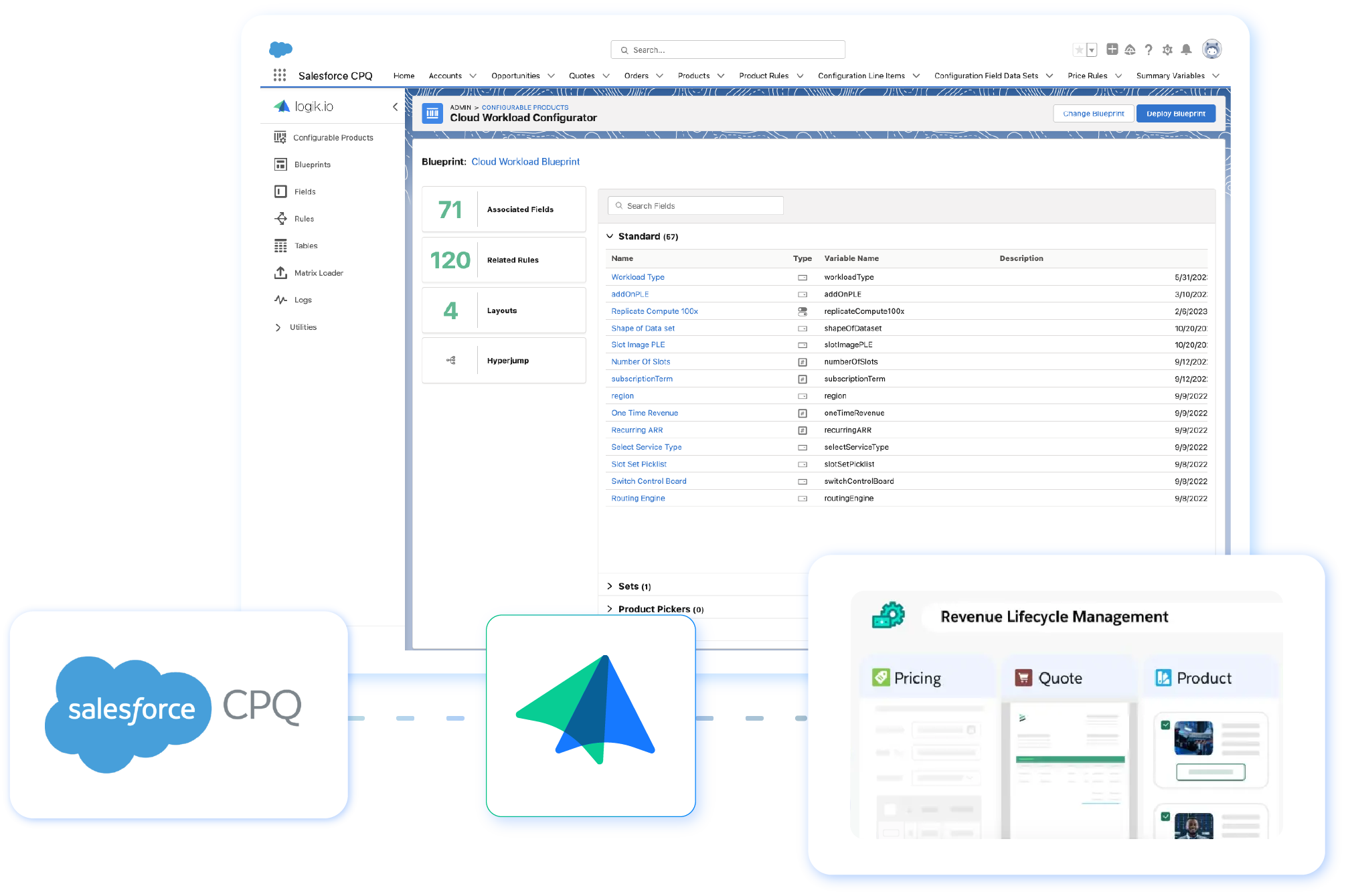
Task: Expand the Sets (1) section
Action: click(x=610, y=586)
